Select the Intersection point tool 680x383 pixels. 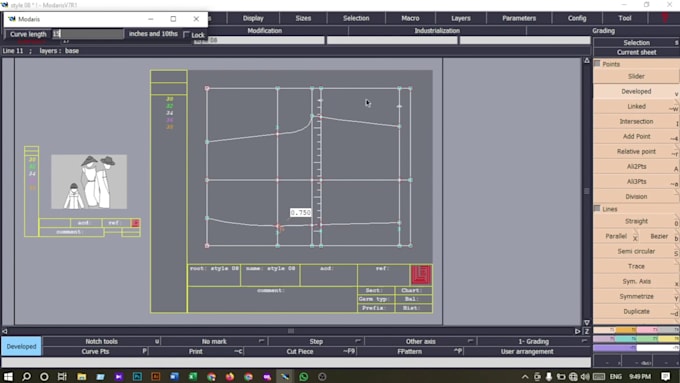pos(636,121)
